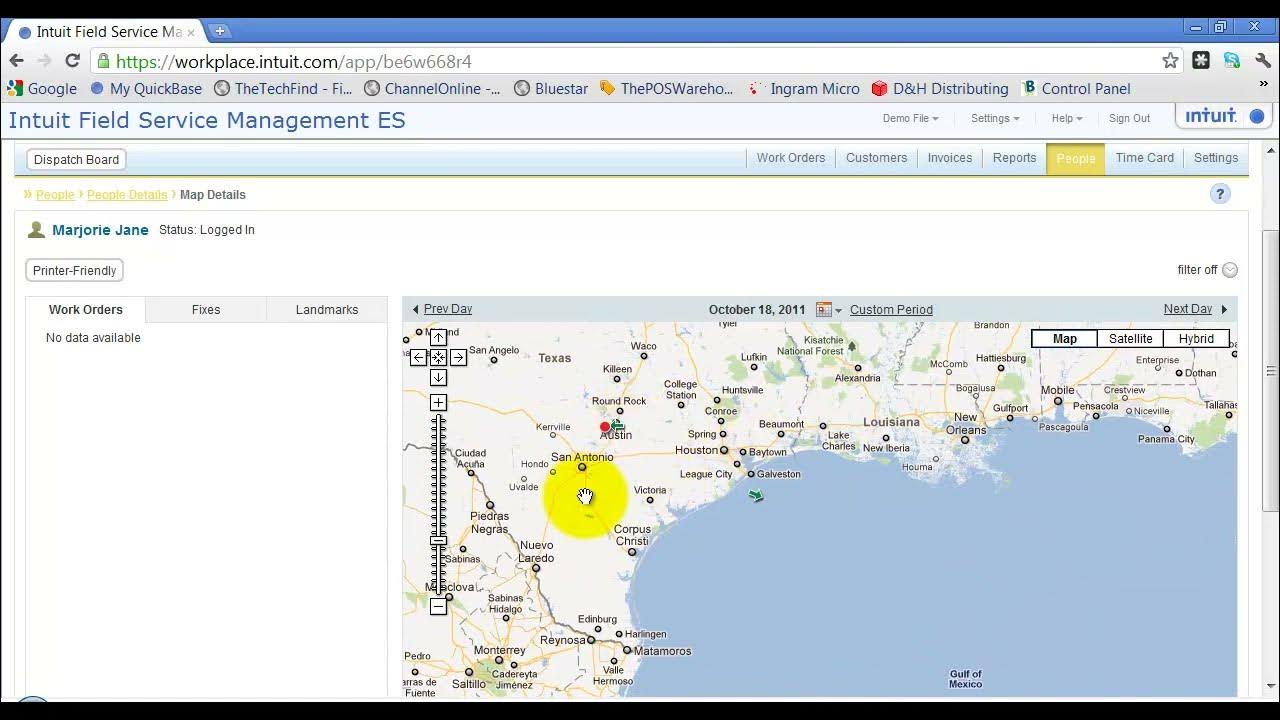
Task: Open the Work Orders navigation tab
Action: (x=791, y=158)
